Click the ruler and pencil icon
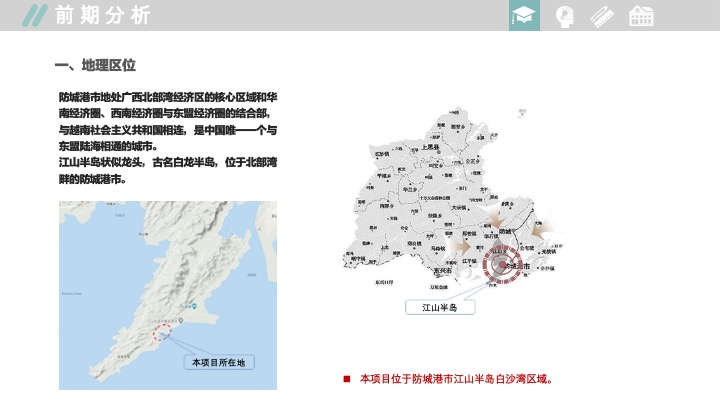The width and height of the screenshot is (720, 405). click(x=602, y=17)
